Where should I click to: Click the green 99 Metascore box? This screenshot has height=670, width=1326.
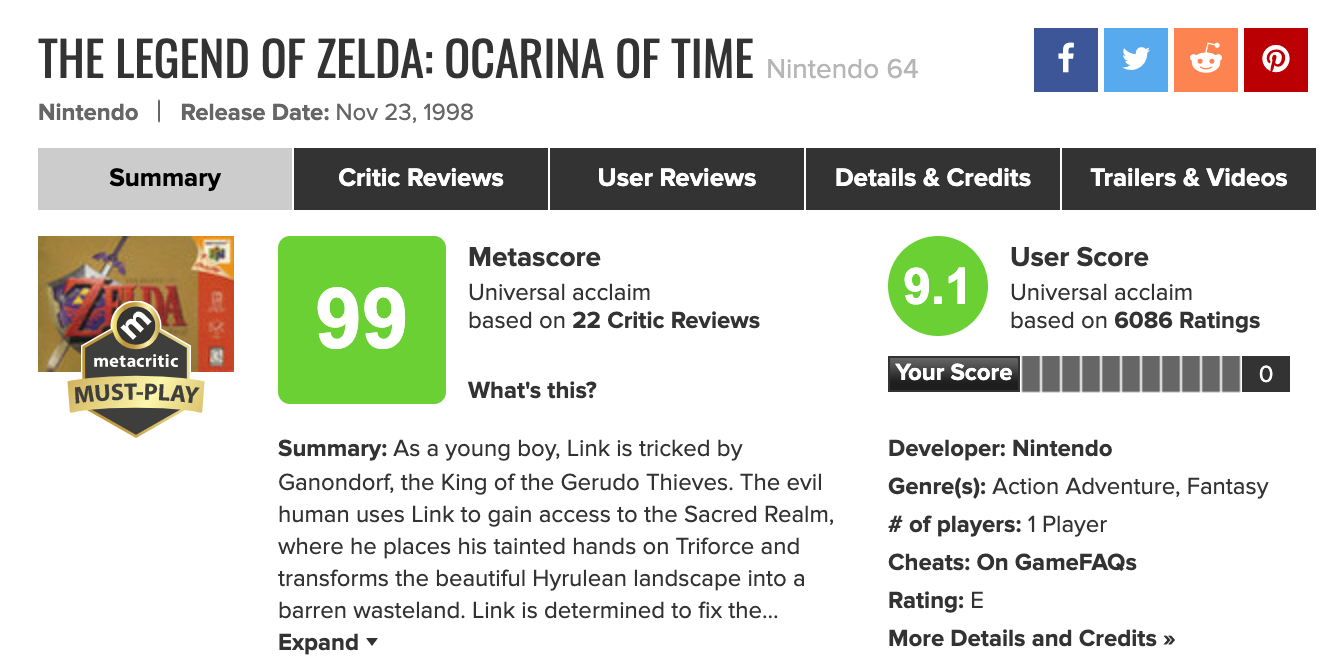[x=362, y=320]
